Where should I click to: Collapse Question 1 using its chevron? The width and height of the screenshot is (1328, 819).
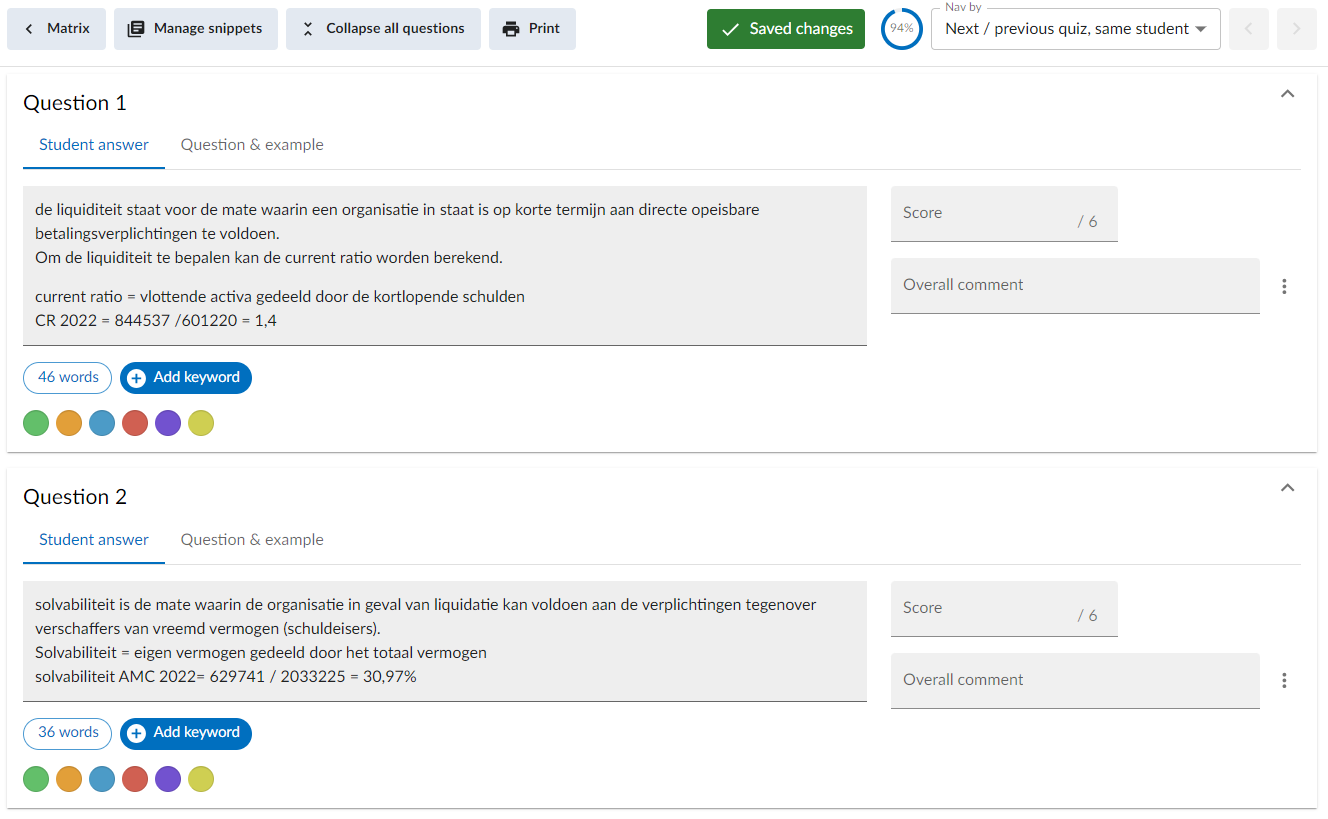(x=1287, y=92)
